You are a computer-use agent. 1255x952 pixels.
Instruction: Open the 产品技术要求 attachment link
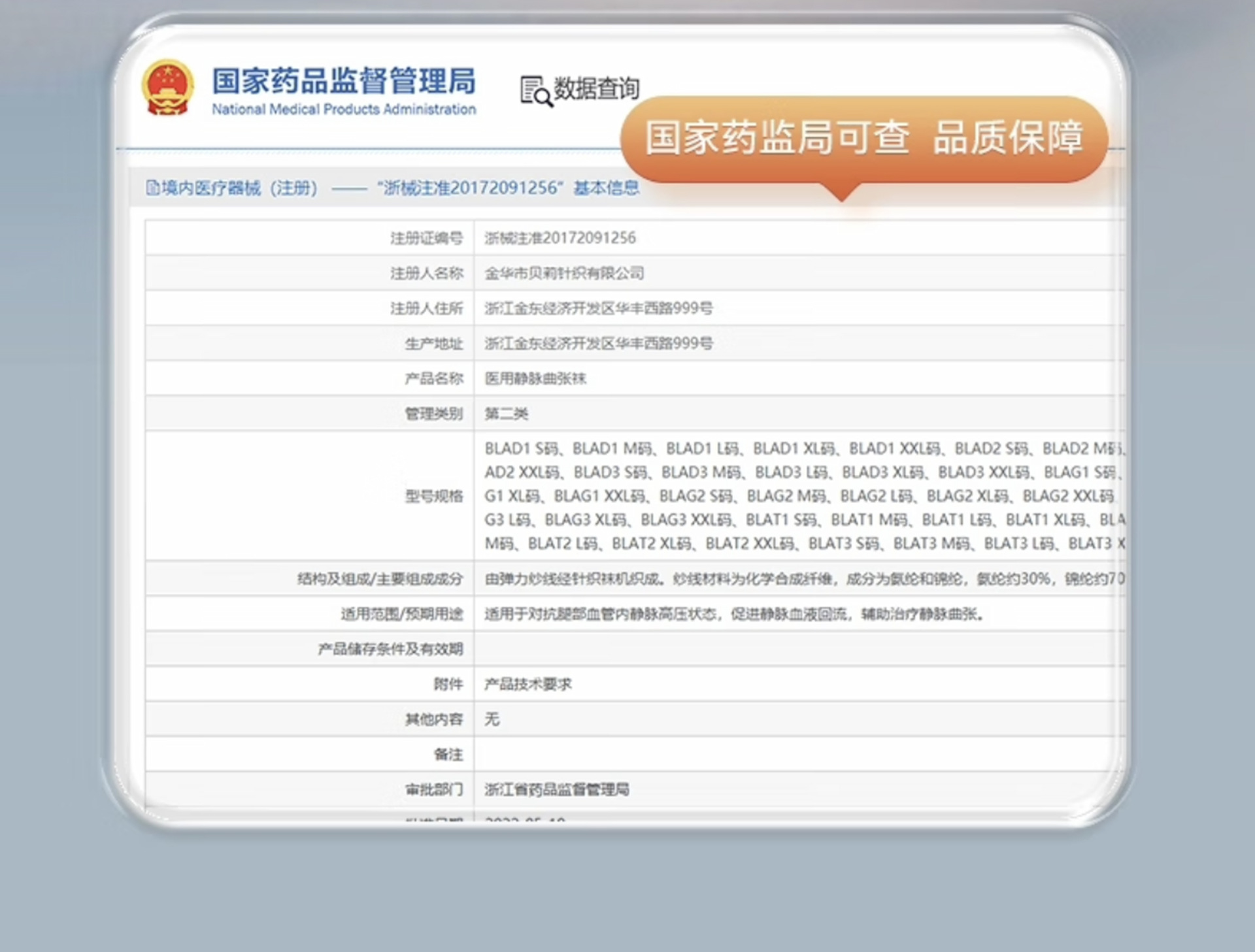pyautogui.click(x=527, y=684)
